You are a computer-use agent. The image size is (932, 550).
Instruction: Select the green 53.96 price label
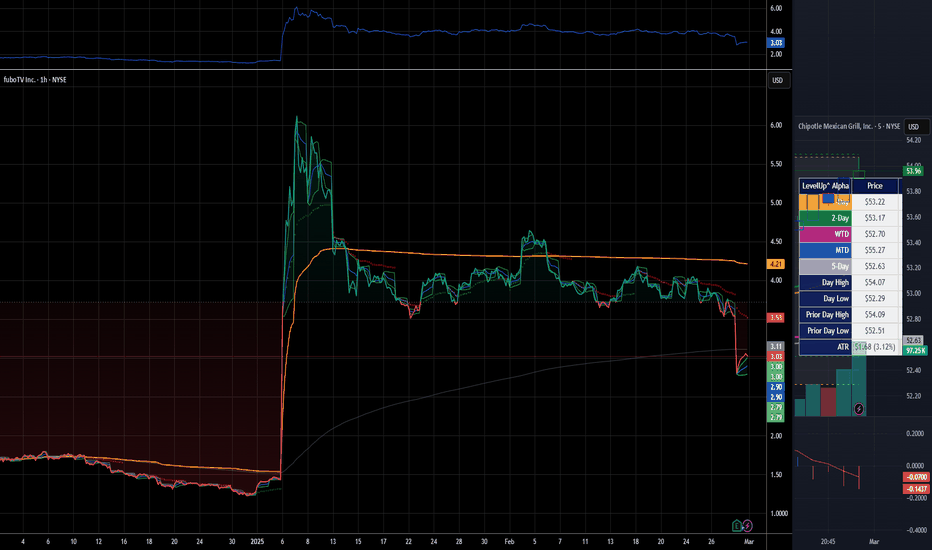point(914,171)
